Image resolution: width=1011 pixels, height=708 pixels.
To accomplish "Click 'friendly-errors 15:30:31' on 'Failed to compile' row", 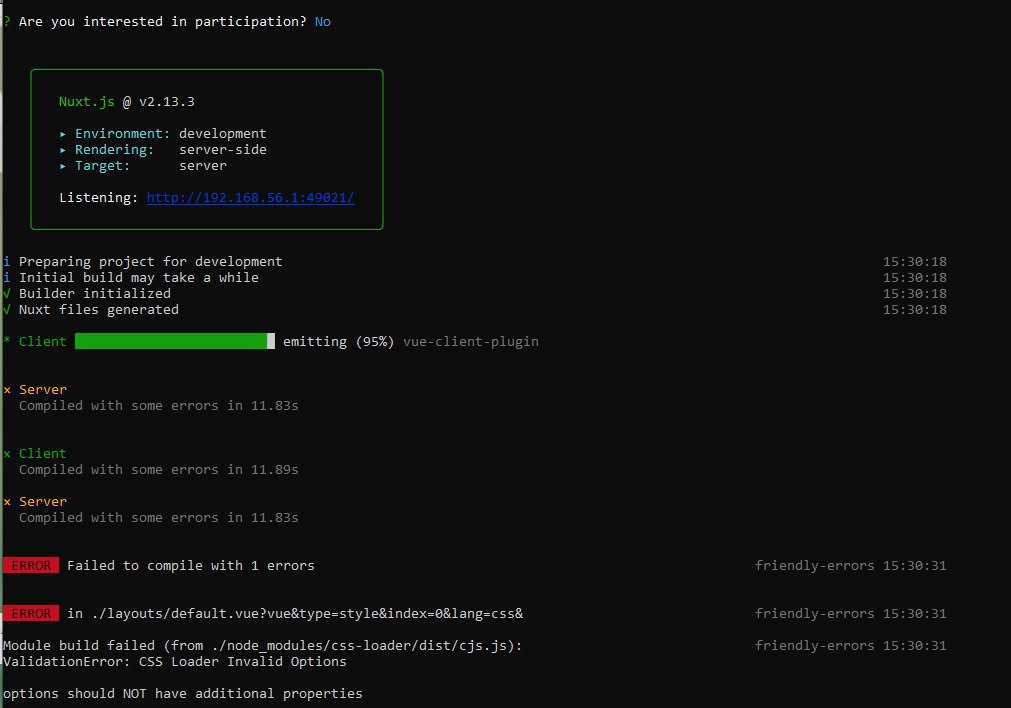I will tap(850, 565).
